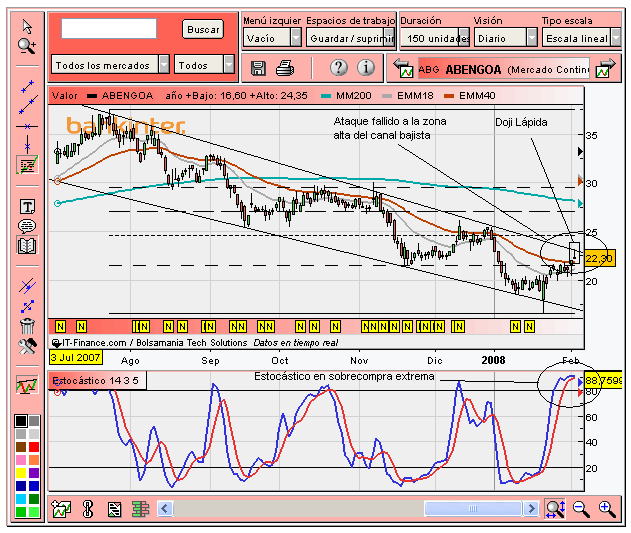This screenshot has width=631, height=533.
Task: Click the 3 Jul 2007 date label
Action: point(75,357)
